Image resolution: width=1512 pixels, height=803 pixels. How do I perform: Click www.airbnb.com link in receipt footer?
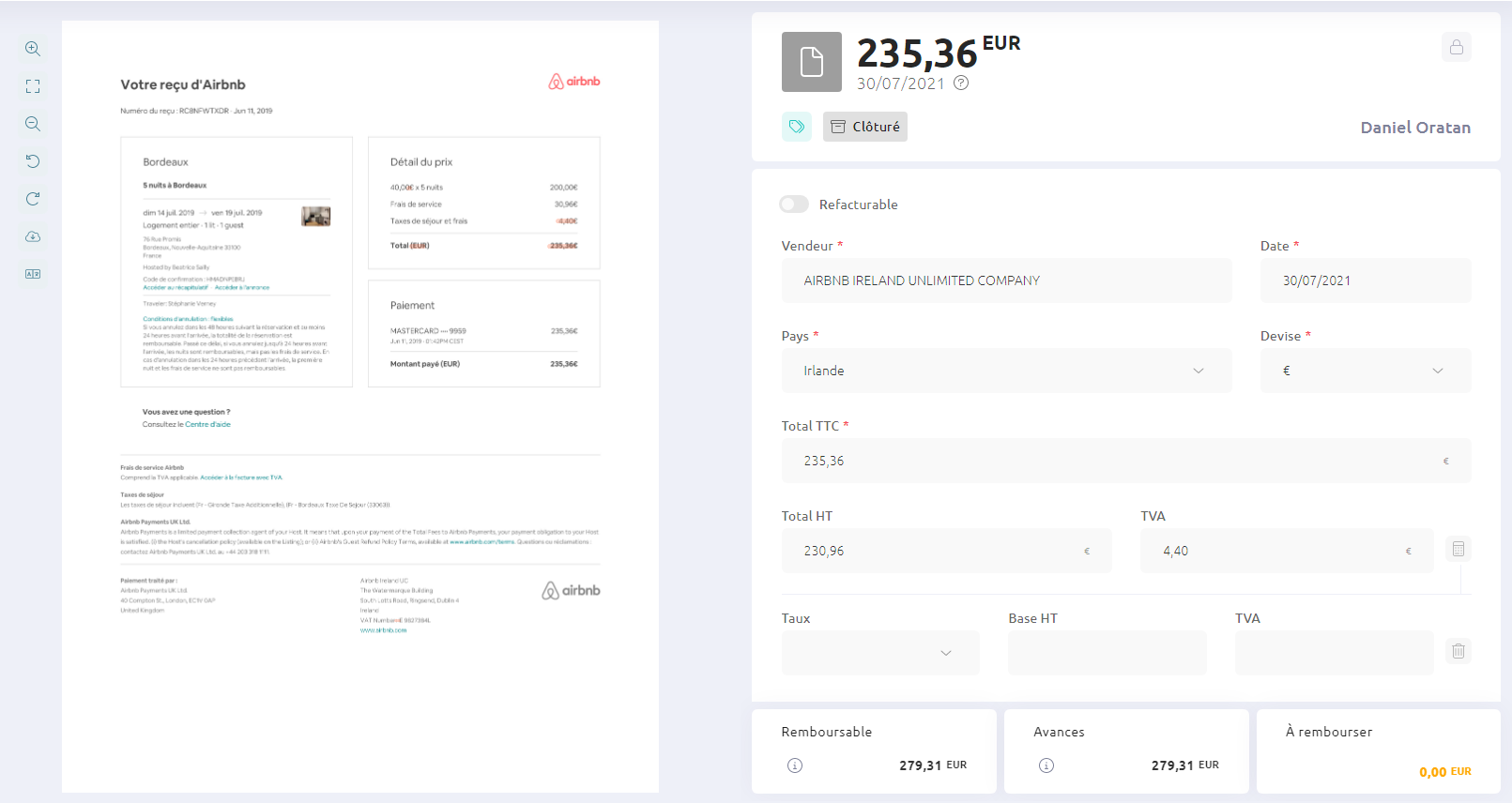384,630
